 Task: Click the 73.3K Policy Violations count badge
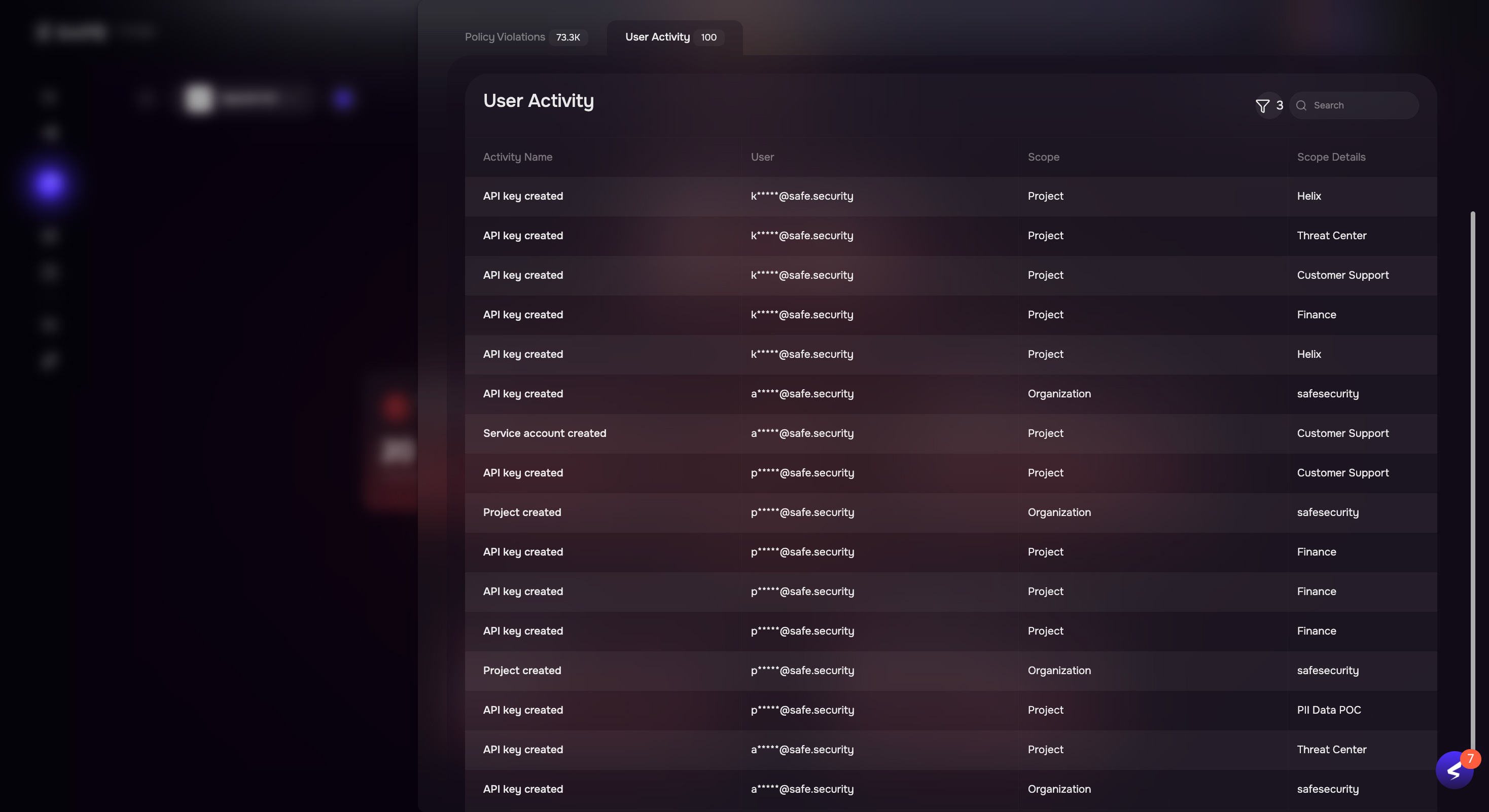[568, 38]
